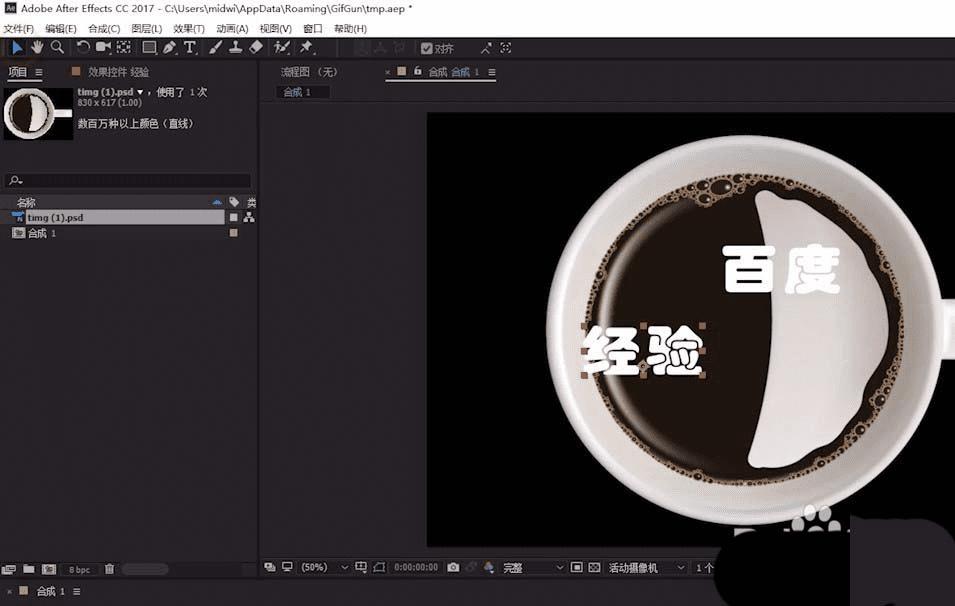Image resolution: width=955 pixels, height=606 pixels.
Task: Open the 图层(L) menu
Action: click(x=146, y=29)
